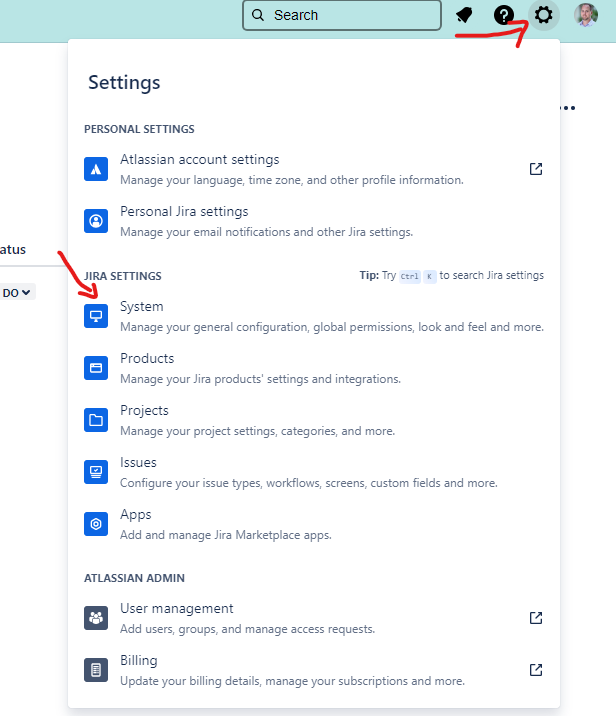Open the three-dot more menu behind panel
This screenshot has height=716, width=616.
click(x=568, y=108)
